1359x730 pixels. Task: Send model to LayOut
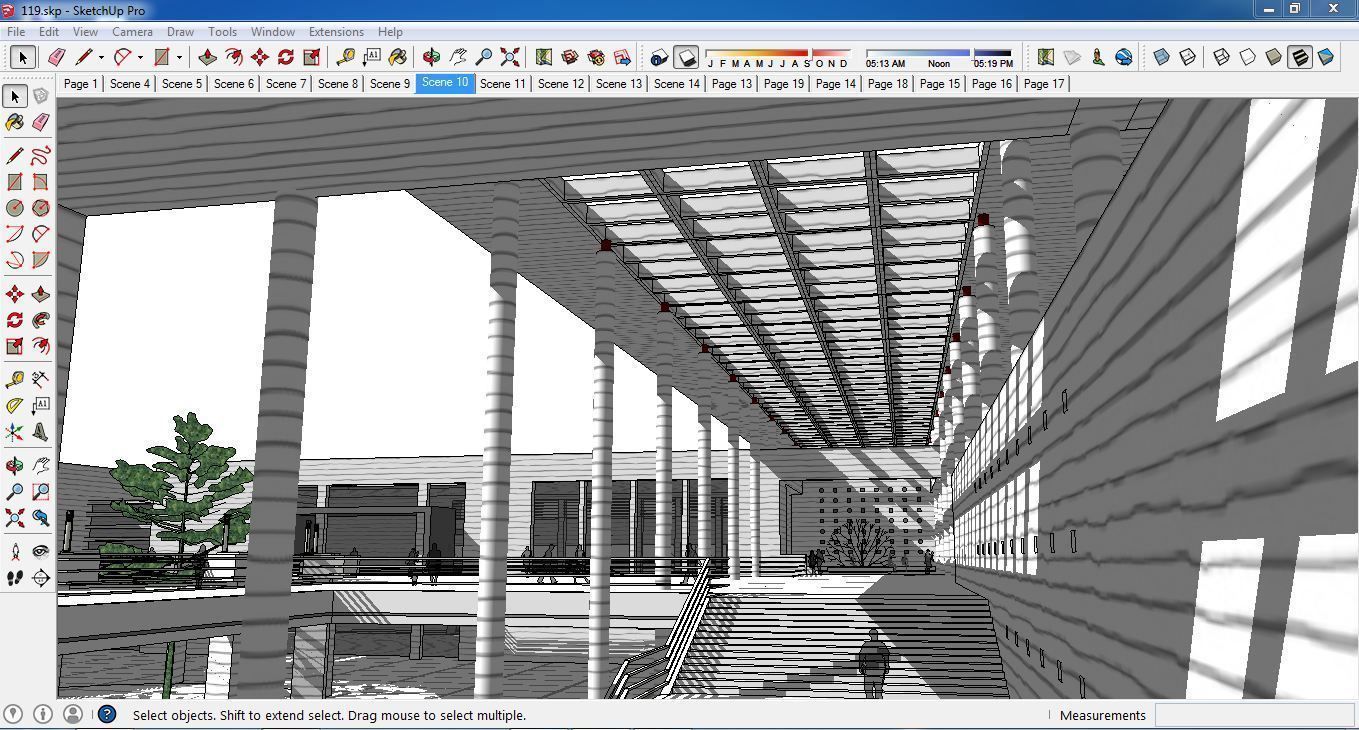click(x=622, y=57)
